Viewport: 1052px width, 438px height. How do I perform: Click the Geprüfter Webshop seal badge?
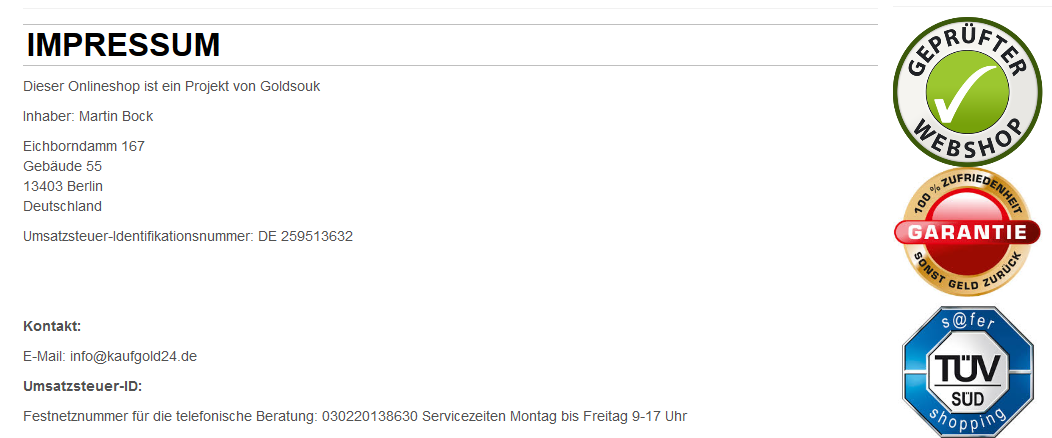[x=967, y=91]
